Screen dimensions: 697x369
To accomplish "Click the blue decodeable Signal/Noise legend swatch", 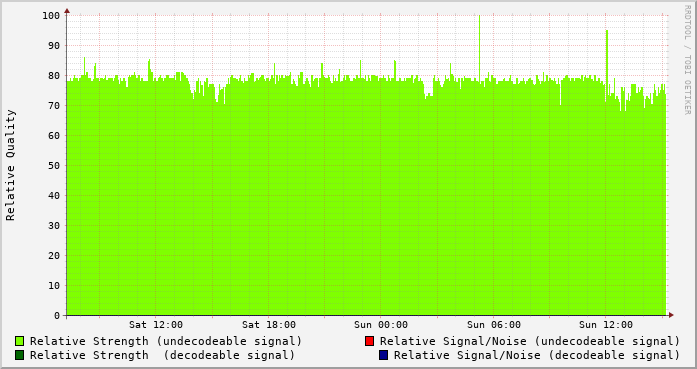I will (x=384, y=355).
